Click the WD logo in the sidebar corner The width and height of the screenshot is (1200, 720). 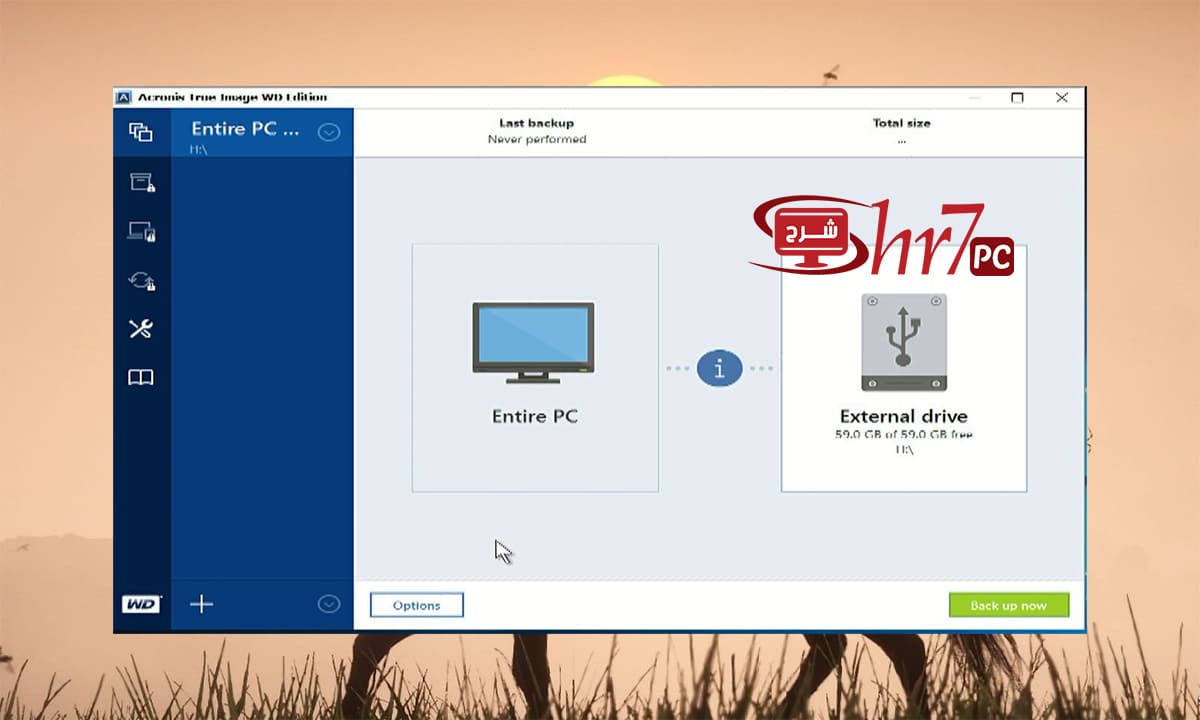click(141, 604)
